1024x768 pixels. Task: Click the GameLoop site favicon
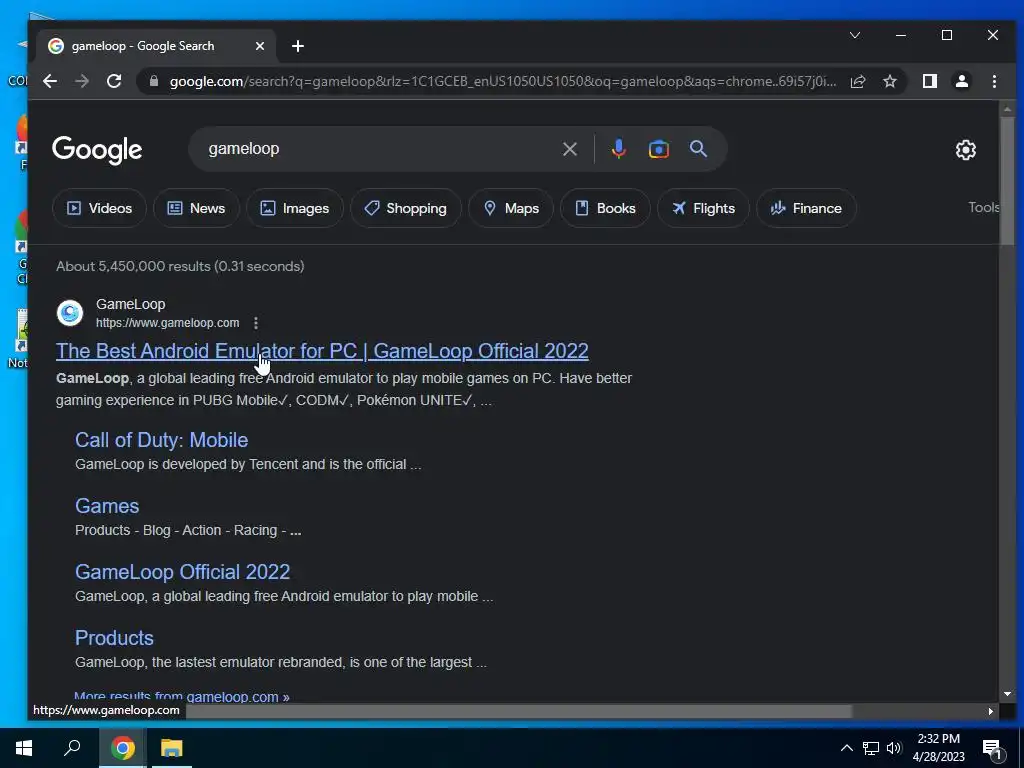pos(70,313)
